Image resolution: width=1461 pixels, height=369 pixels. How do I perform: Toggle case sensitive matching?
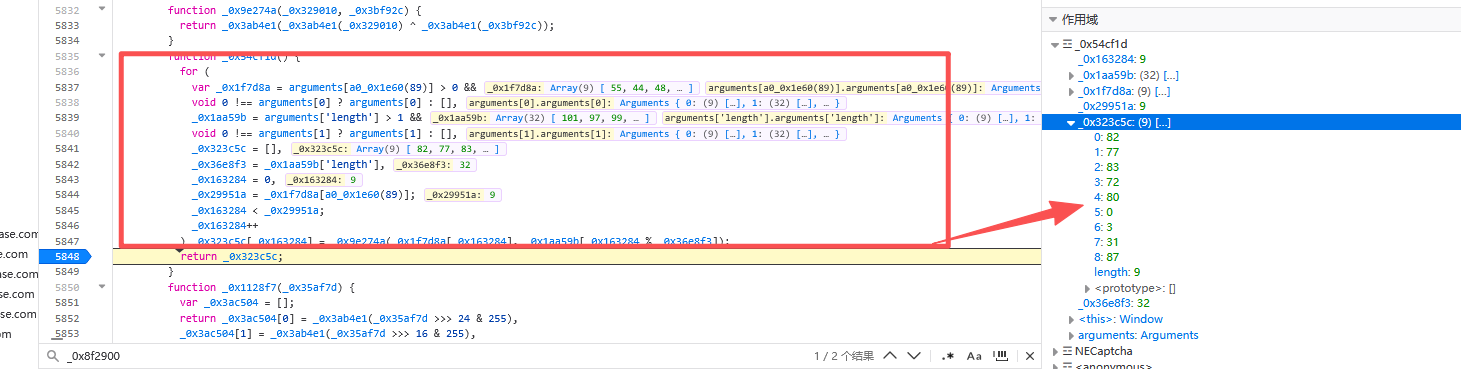pyautogui.click(x=974, y=355)
